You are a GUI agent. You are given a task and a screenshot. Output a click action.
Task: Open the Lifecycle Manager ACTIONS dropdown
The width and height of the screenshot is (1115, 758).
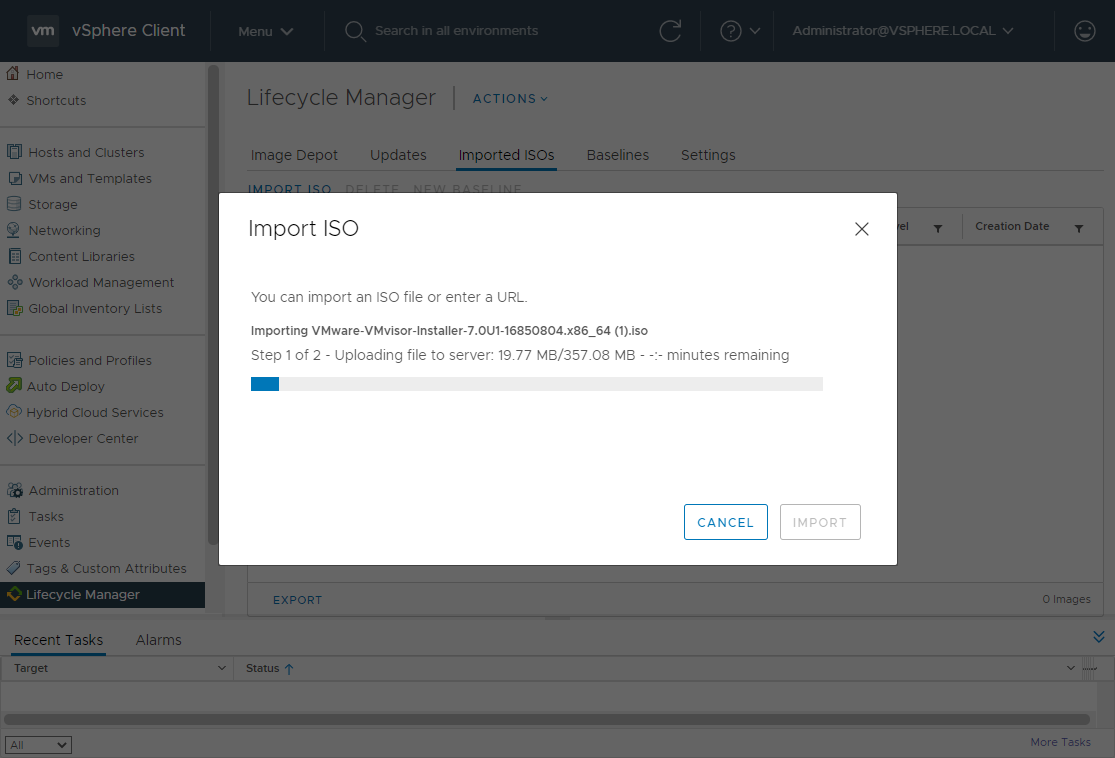tap(511, 99)
